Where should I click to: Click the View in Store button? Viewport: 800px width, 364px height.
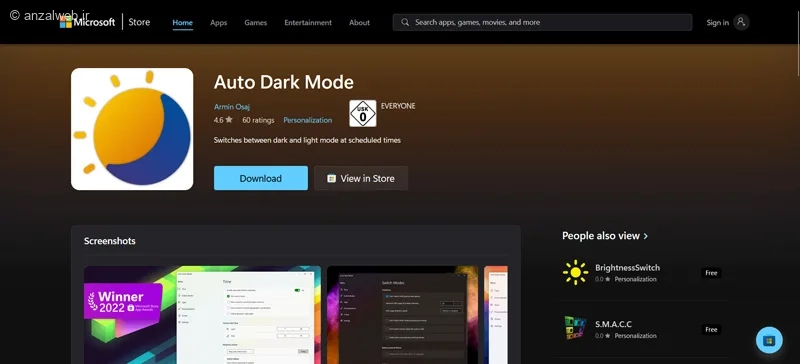pyautogui.click(x=361, y=178)
